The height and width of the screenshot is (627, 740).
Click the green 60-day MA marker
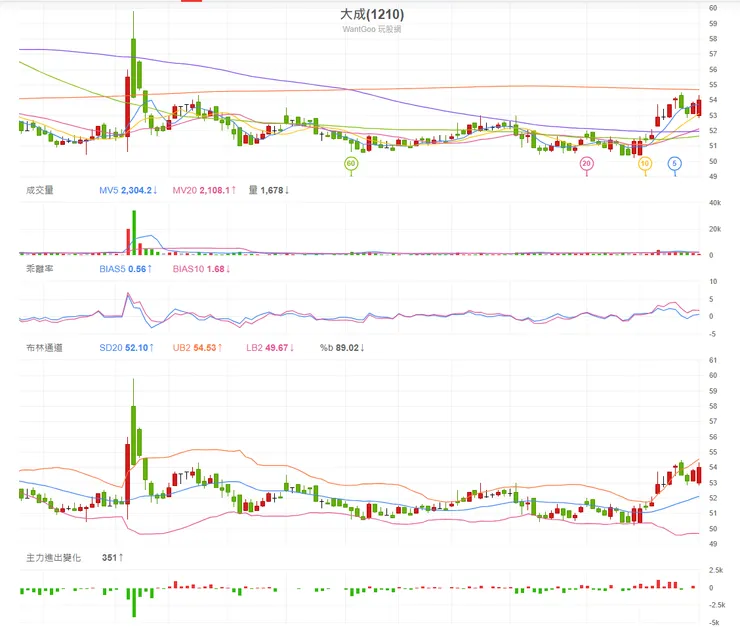pyautogui.click(x=351, y=164)
